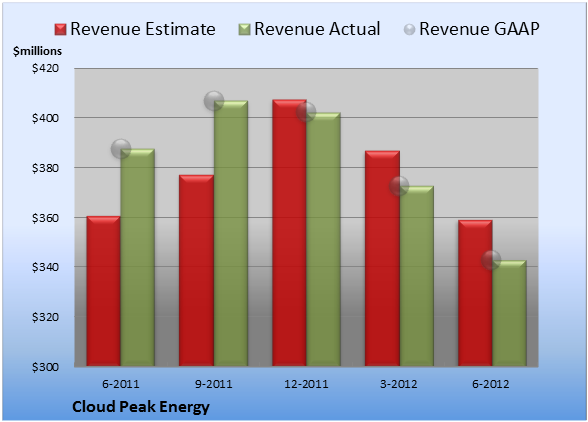Click the GAAP sphere marker for 9-2011
The width and height of the screenshot is (588, 422).
tap(214, 101)
